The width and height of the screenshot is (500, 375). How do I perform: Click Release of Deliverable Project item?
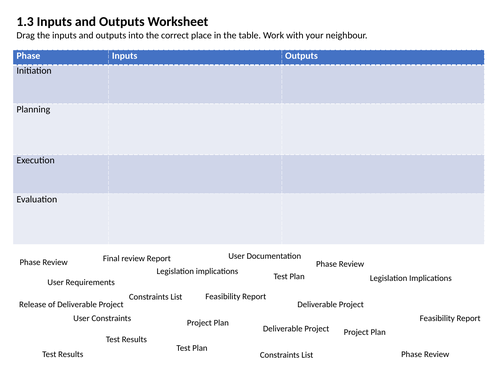point(71,305)
